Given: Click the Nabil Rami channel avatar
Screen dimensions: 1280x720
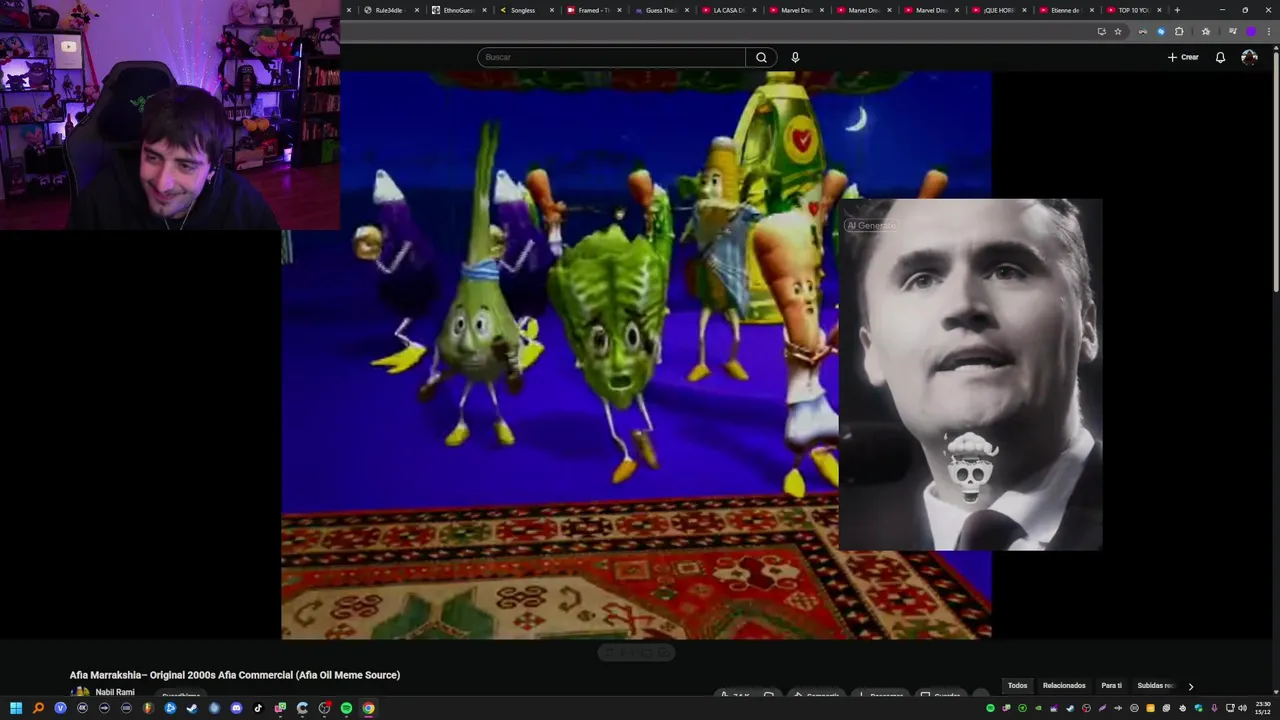Looking at the screenshot, I should click(79, 692).
